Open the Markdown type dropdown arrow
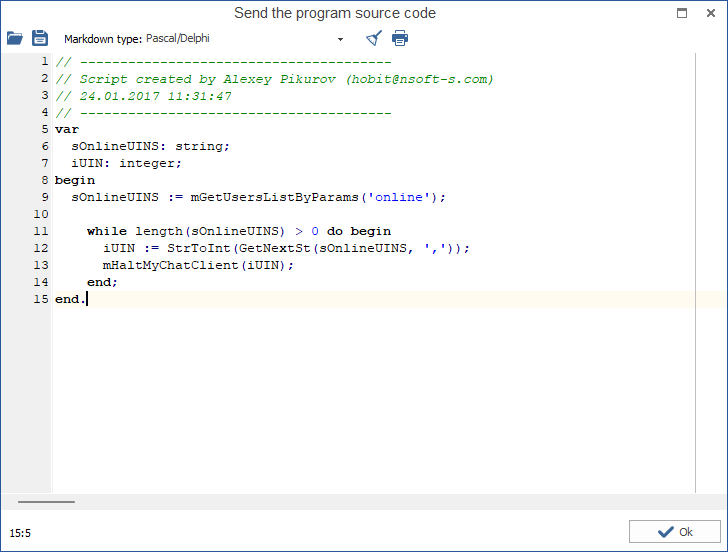728x552 pixels. click(340, 39)
